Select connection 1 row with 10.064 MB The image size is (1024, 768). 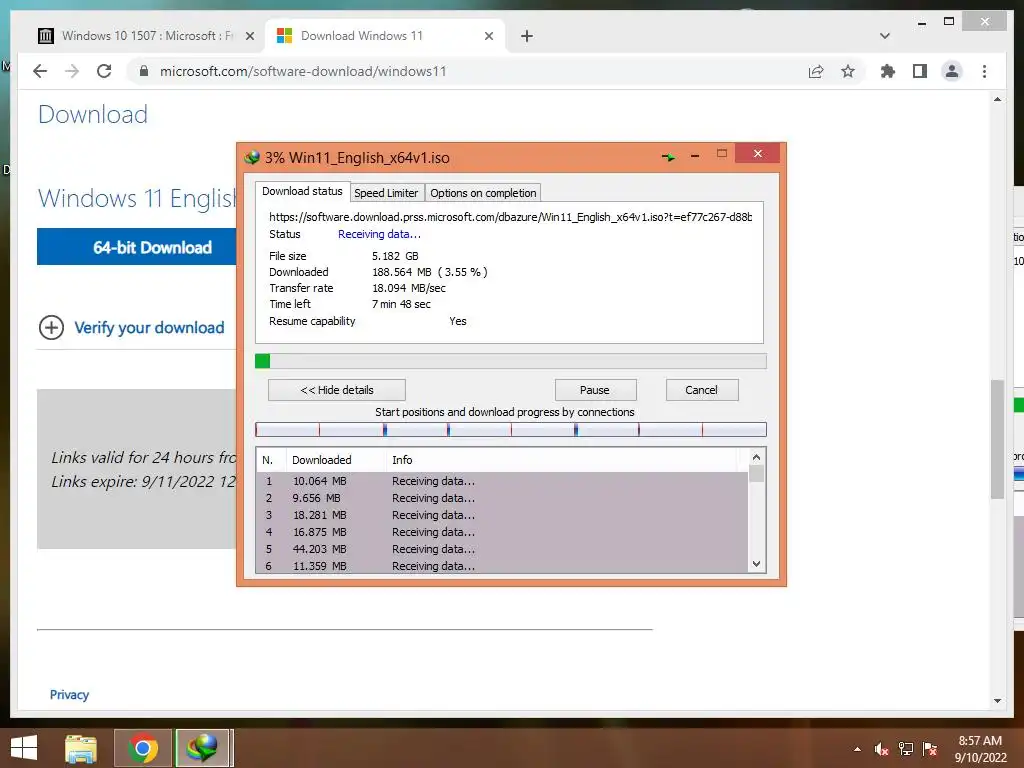coord(502,481)
